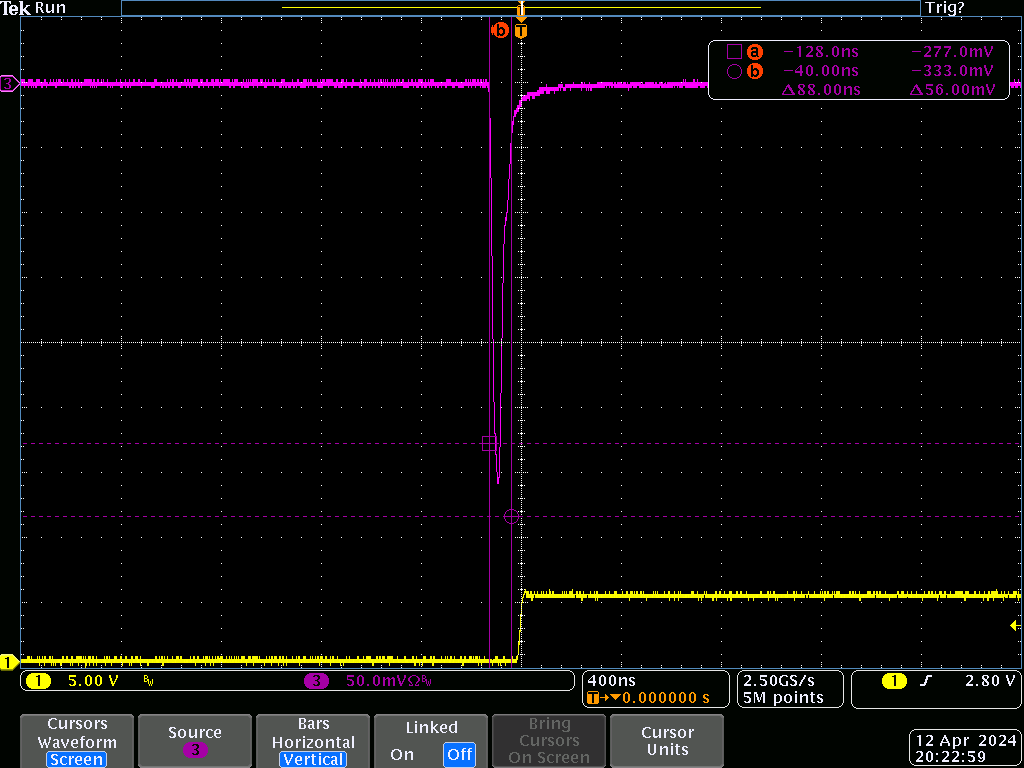1024x768 pixels.
Task: Click the square cursor a marker on waveform
Action: click(489, 443)
